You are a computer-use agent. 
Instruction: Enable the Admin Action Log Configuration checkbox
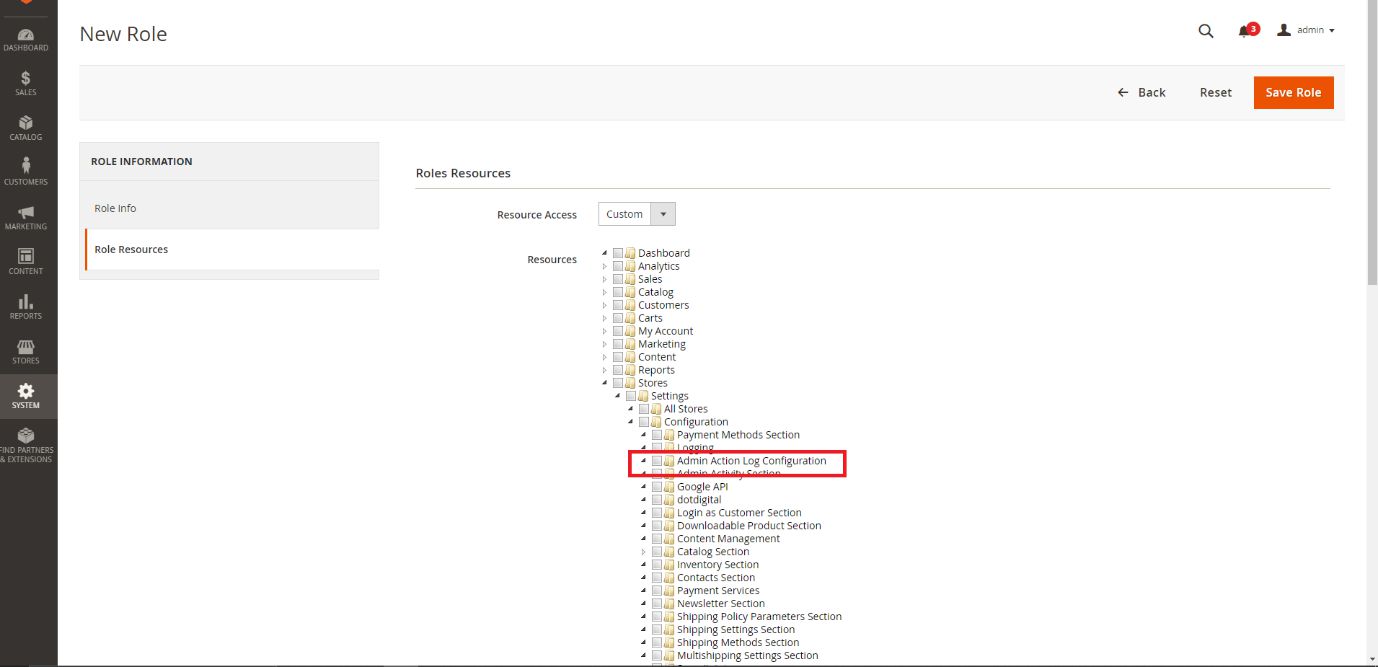click(x=657, y=461)
